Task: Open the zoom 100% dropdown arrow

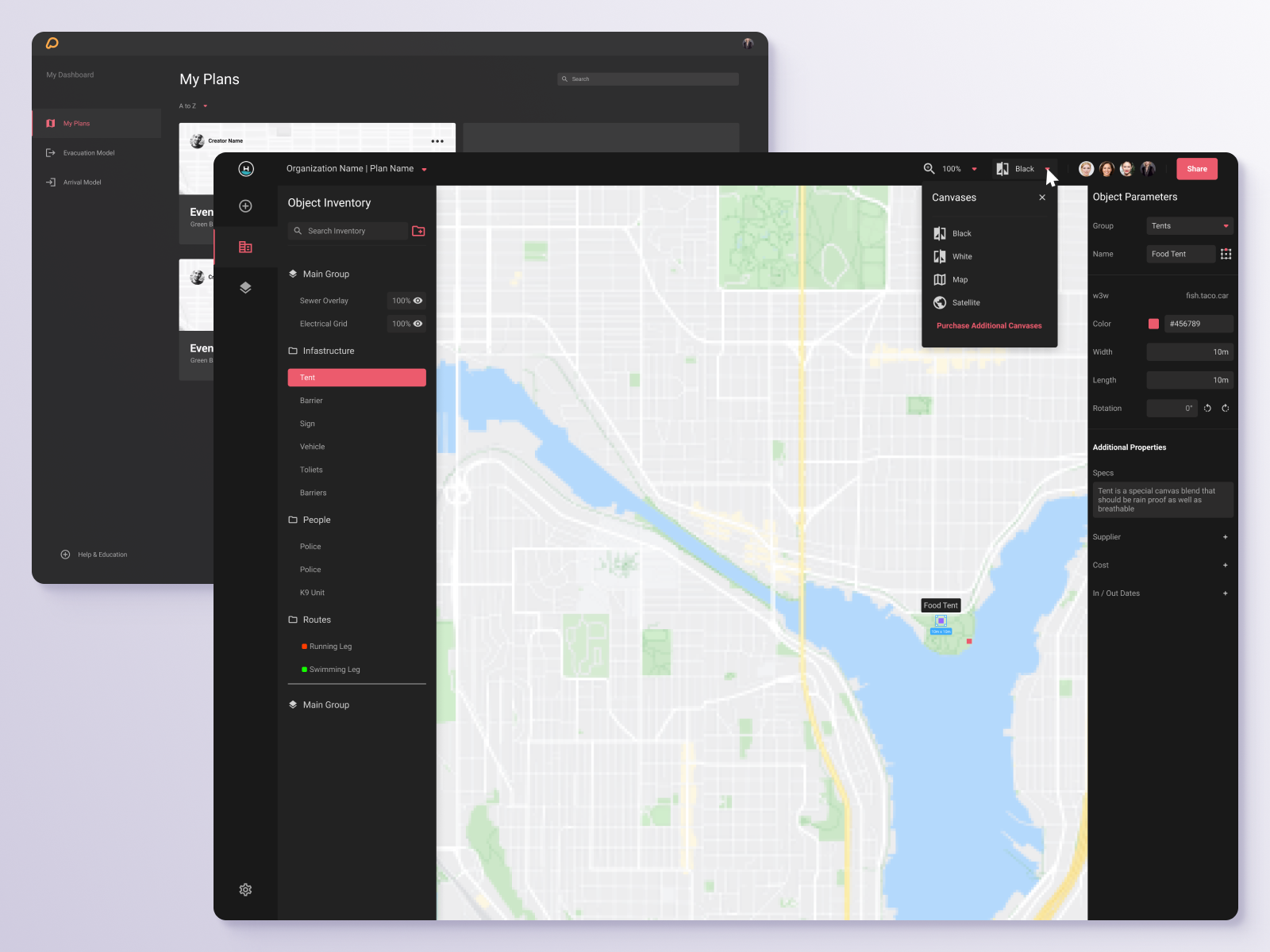Action: pos(974,169)
